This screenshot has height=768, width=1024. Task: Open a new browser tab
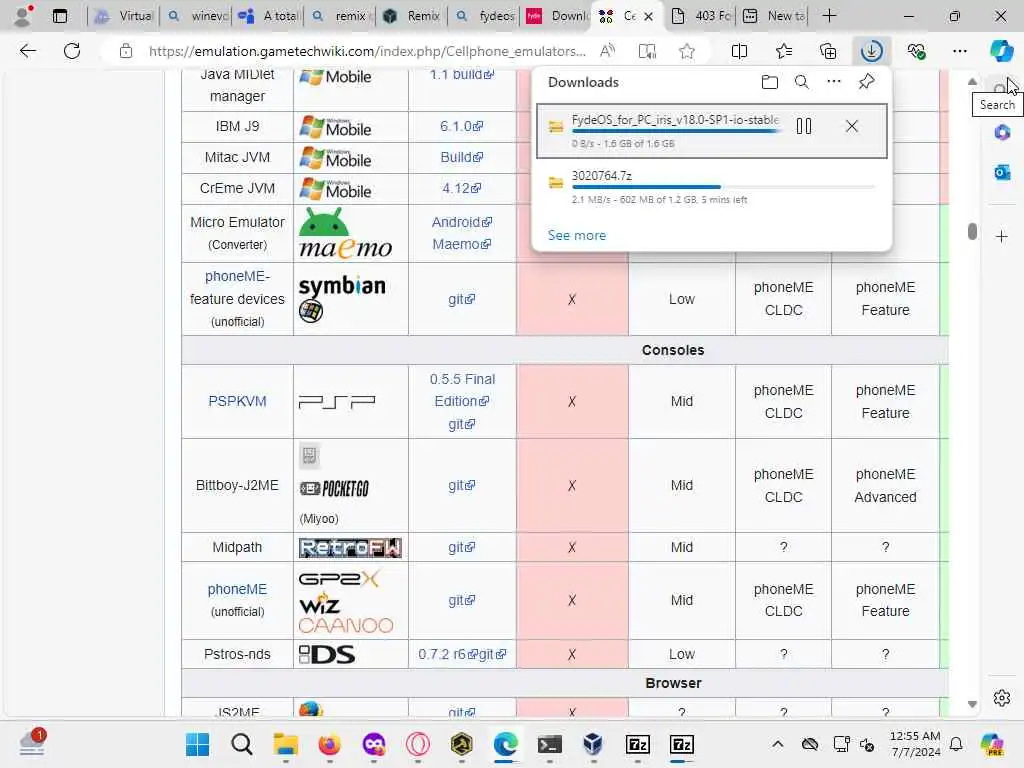829,16
